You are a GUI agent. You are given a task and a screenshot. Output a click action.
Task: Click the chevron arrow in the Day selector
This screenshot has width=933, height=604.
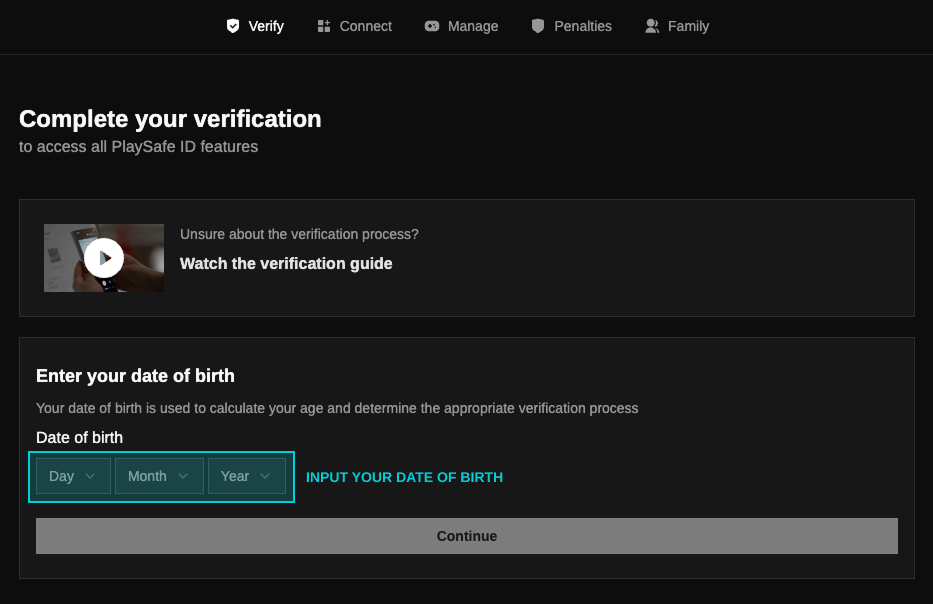pyautogui.click(x=90, y=476)
